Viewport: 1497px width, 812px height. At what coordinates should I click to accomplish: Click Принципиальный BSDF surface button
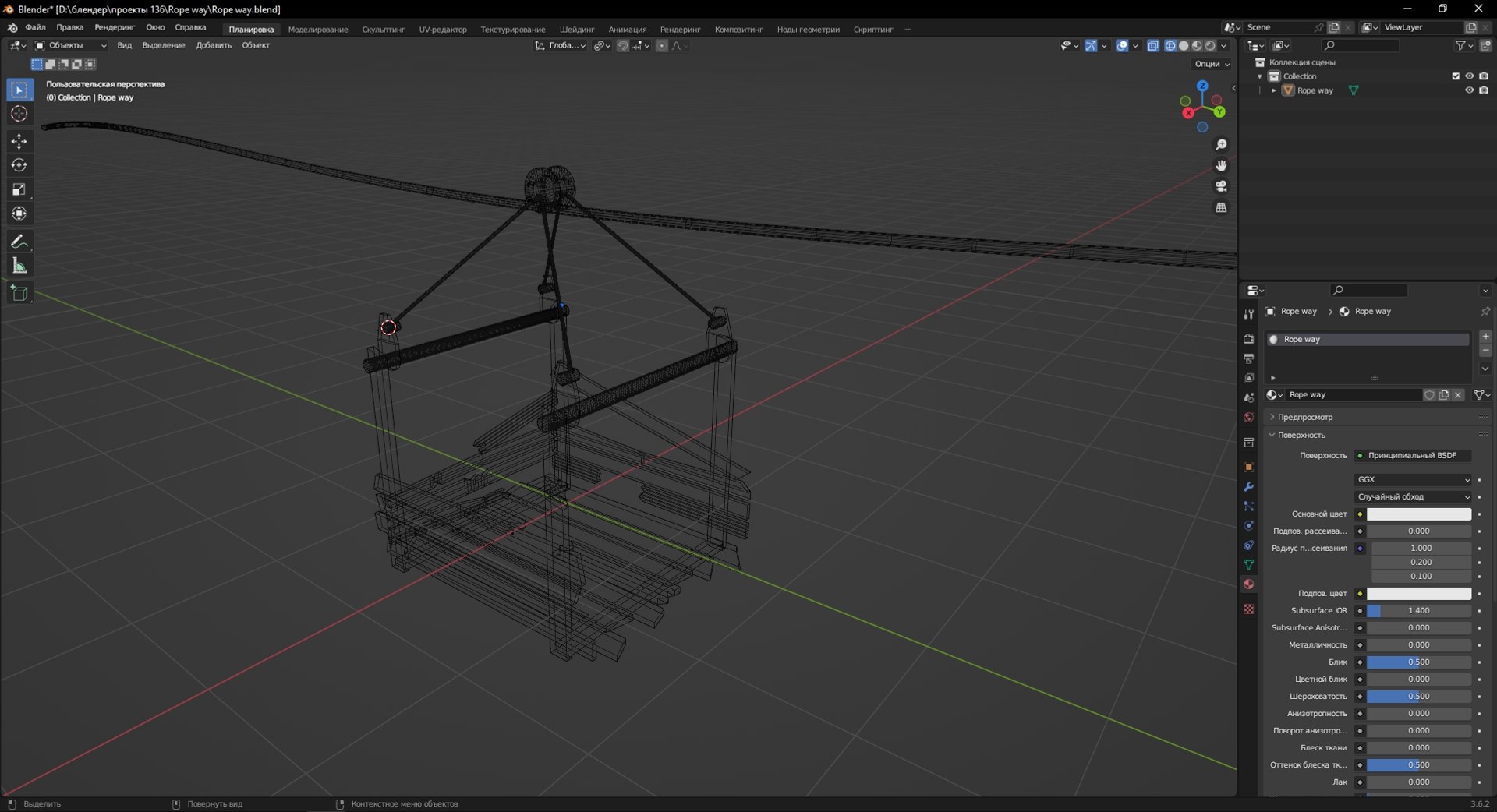[1412, 456]
